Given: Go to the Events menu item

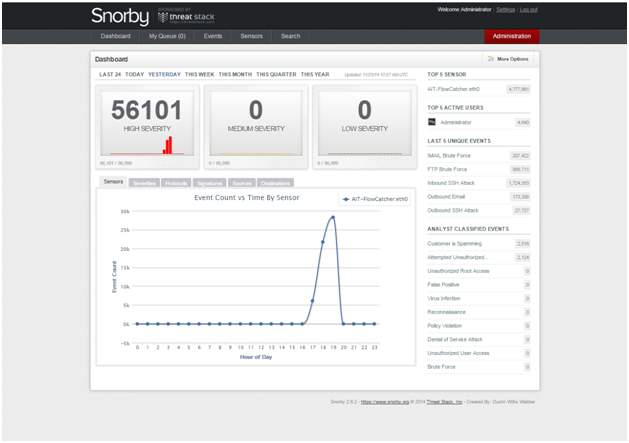Looking at the screenshot, I should coord(213,36).
